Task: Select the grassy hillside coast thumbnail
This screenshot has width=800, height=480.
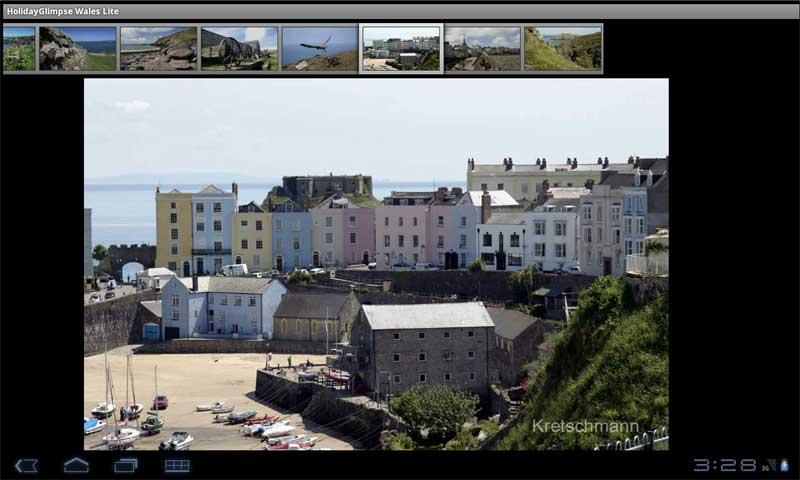Action: [563, 48]
